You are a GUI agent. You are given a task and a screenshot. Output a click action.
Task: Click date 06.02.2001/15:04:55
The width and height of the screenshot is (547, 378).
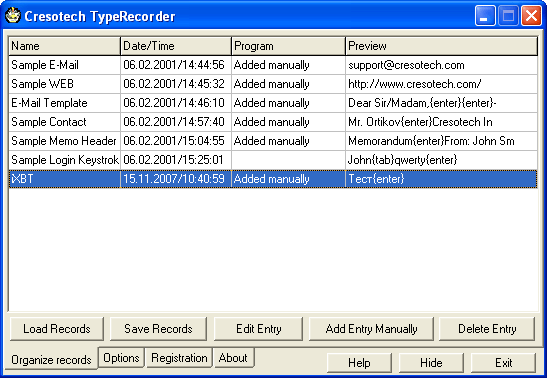[x=174, y=141]
